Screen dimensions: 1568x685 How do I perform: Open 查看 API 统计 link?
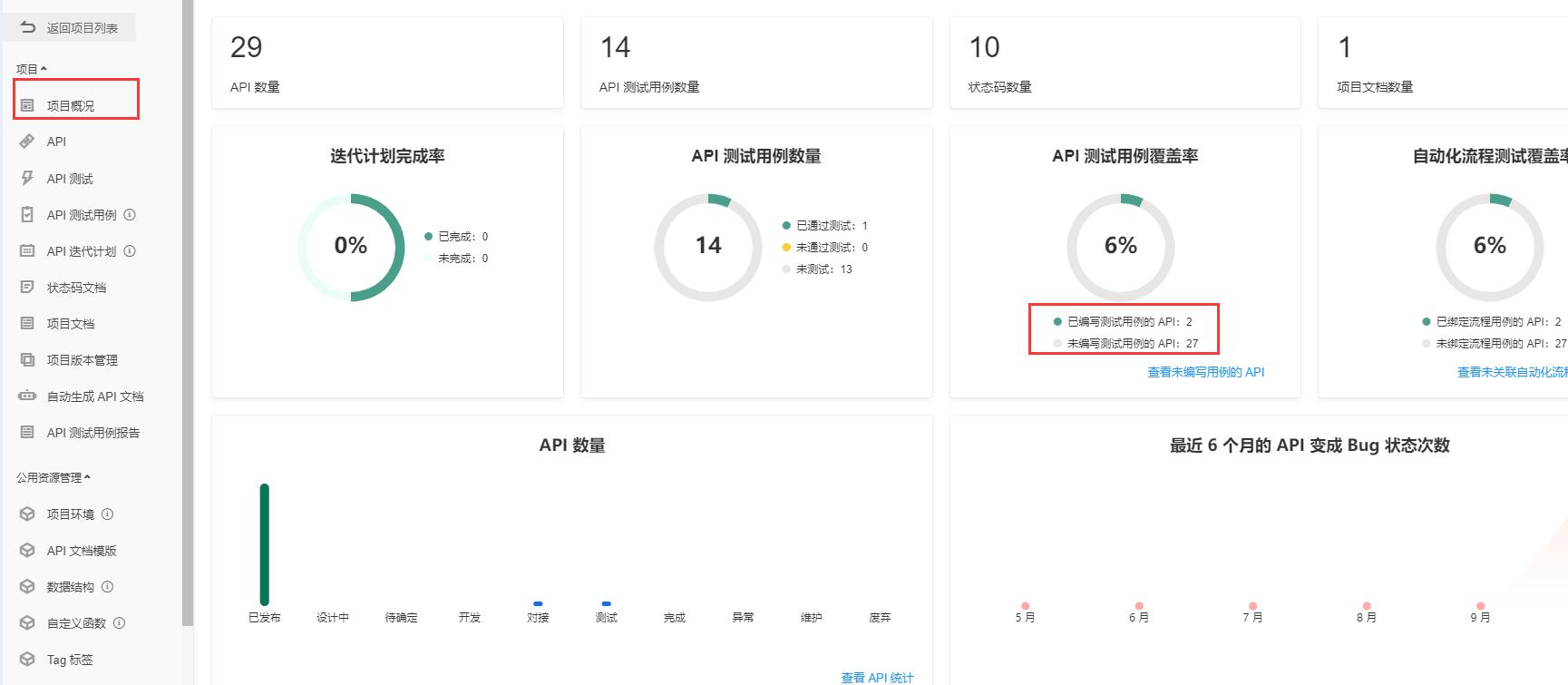(x=877, y=678)
